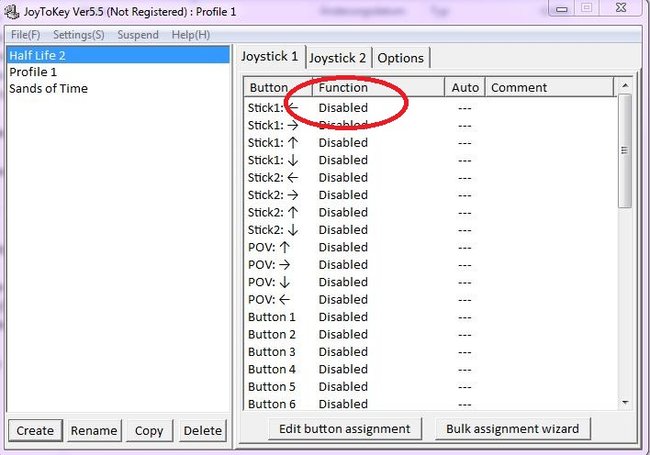Image resolution: width=650 pixels, height=455 pixels.
Task: Open the File(F) menu
Action: point(25,35)
